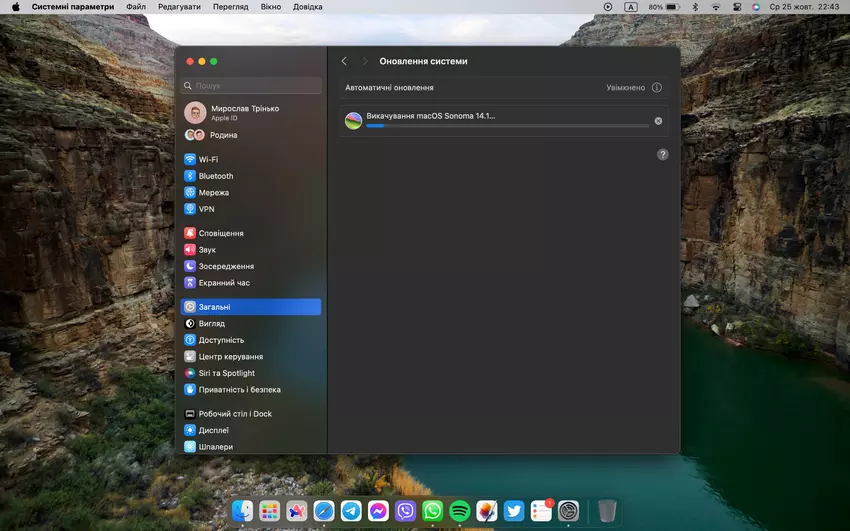Screen dimensions: 850x531
Task: Click the macOS Sonoma download progress bar
Action: point(507,126)
